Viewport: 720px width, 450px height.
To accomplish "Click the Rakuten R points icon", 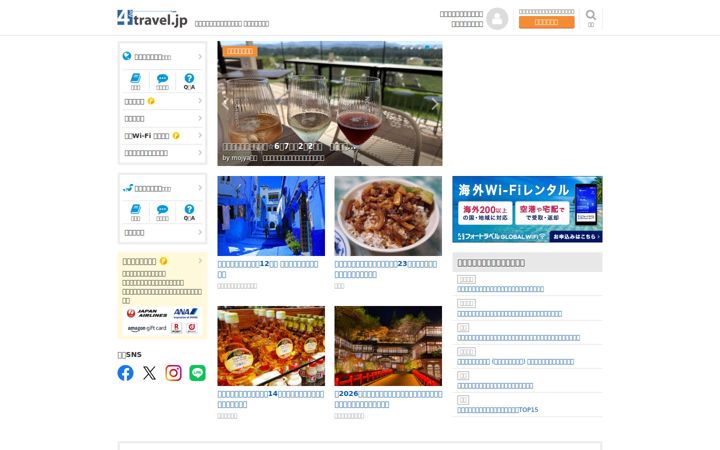I will tap(176, 328).
